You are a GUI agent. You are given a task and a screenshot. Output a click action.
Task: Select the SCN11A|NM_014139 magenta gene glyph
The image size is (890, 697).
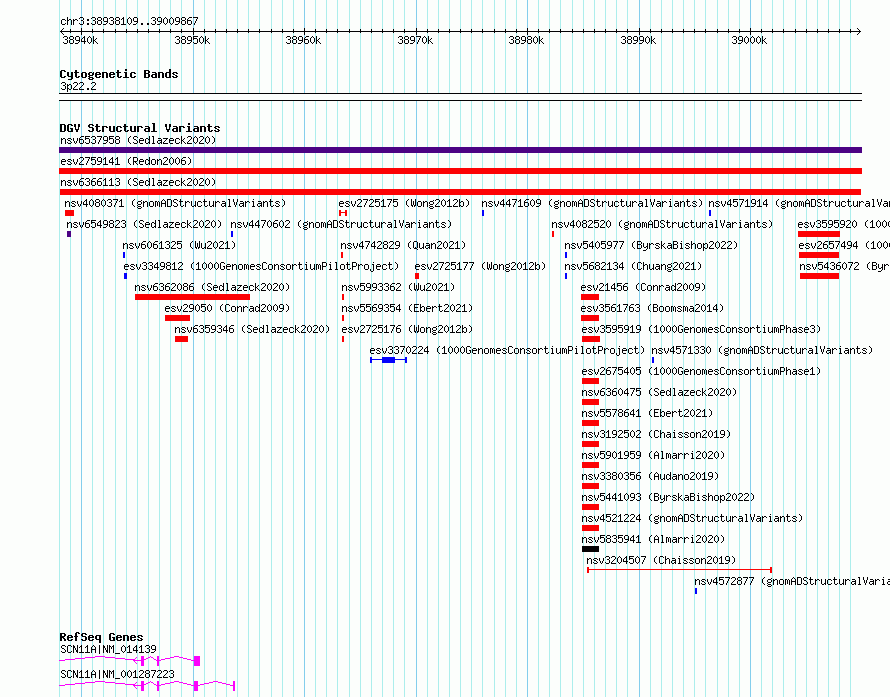129,660
